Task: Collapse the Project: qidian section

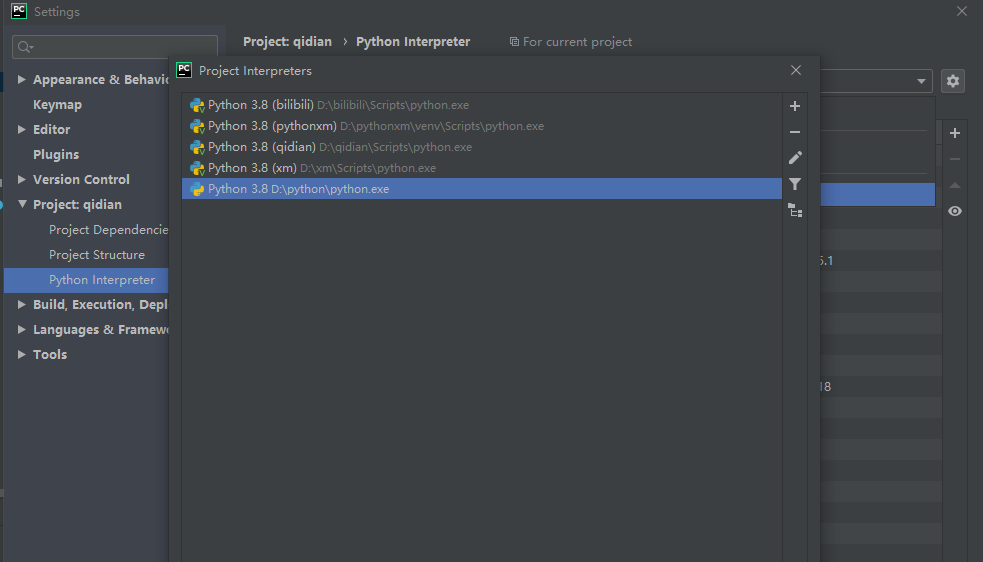Action: (23, 204)
